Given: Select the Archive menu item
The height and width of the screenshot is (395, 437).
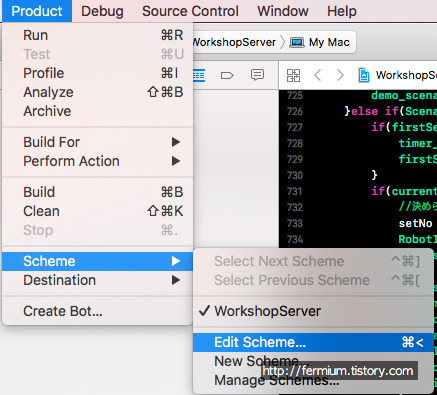Looking at the screenshot, I should [97, 111].
